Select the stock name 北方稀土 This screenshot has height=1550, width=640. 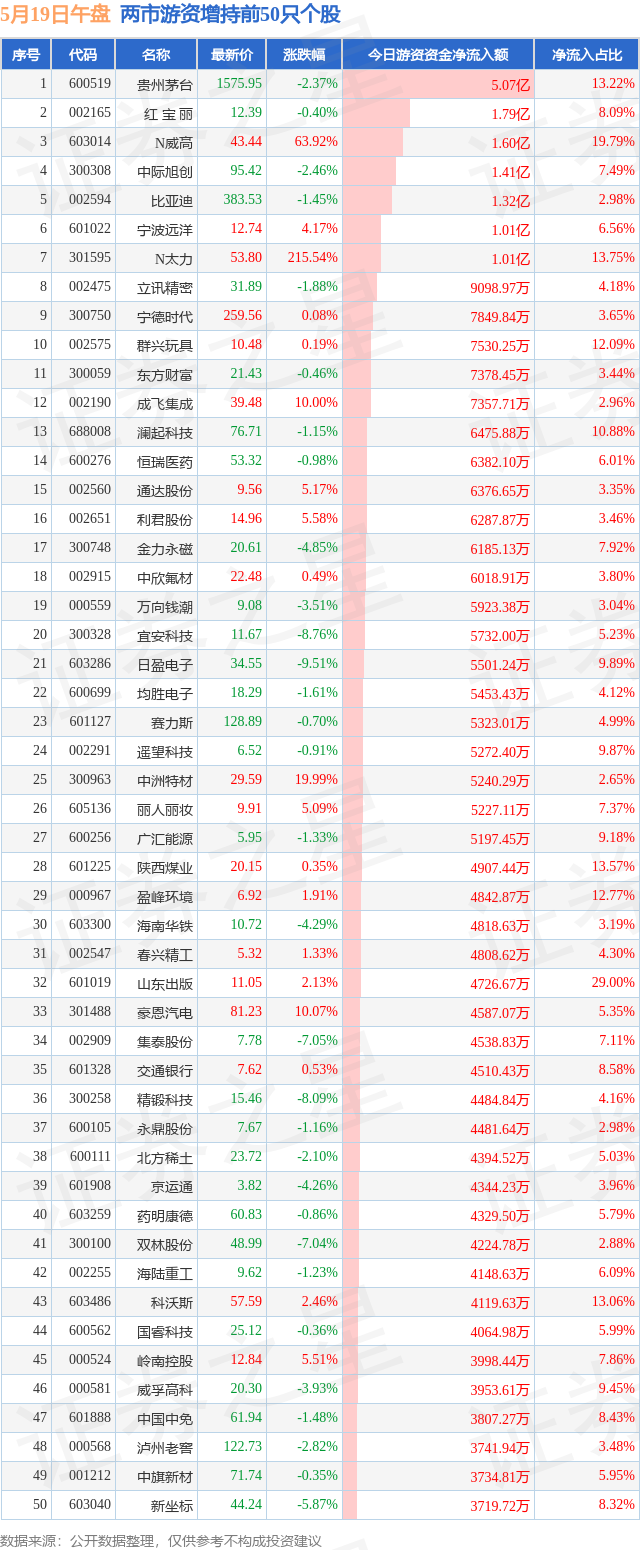click(165, 1157)
